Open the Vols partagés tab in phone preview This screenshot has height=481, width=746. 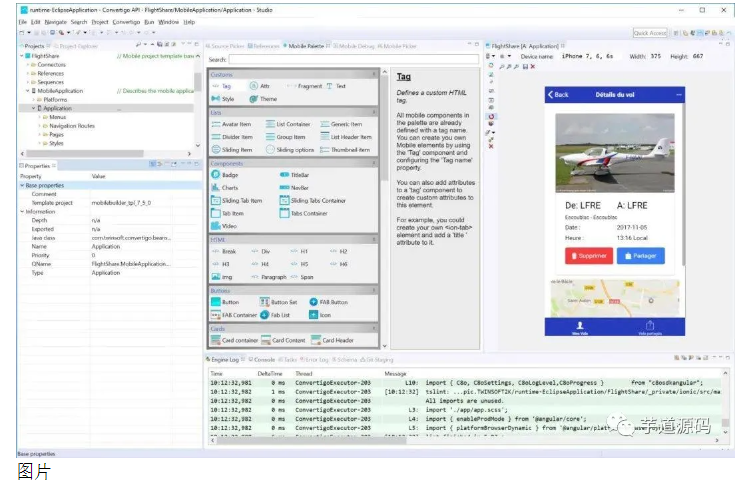649,327
